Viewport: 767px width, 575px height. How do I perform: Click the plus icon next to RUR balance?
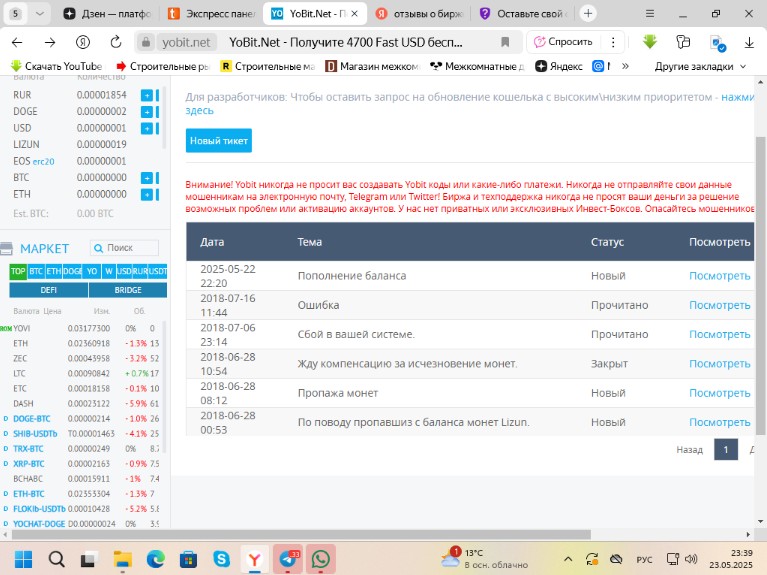[147, 95]
